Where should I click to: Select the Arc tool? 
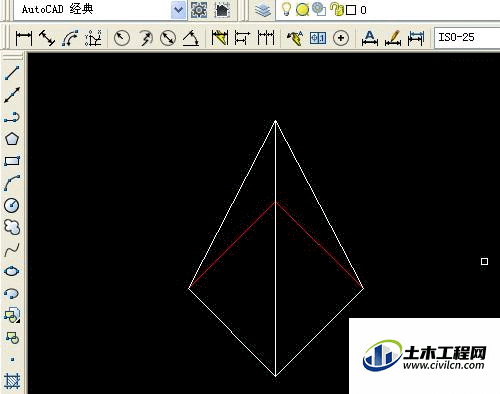[x=12, y=183]
